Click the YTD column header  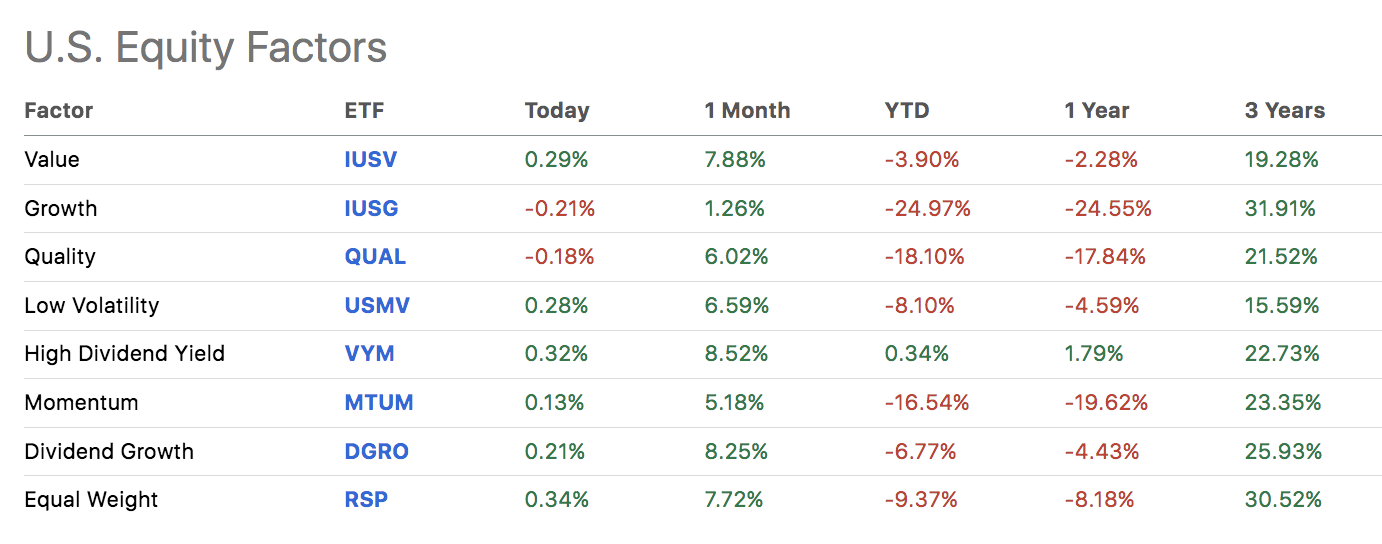pyautogui.click(x=907, y=111)
